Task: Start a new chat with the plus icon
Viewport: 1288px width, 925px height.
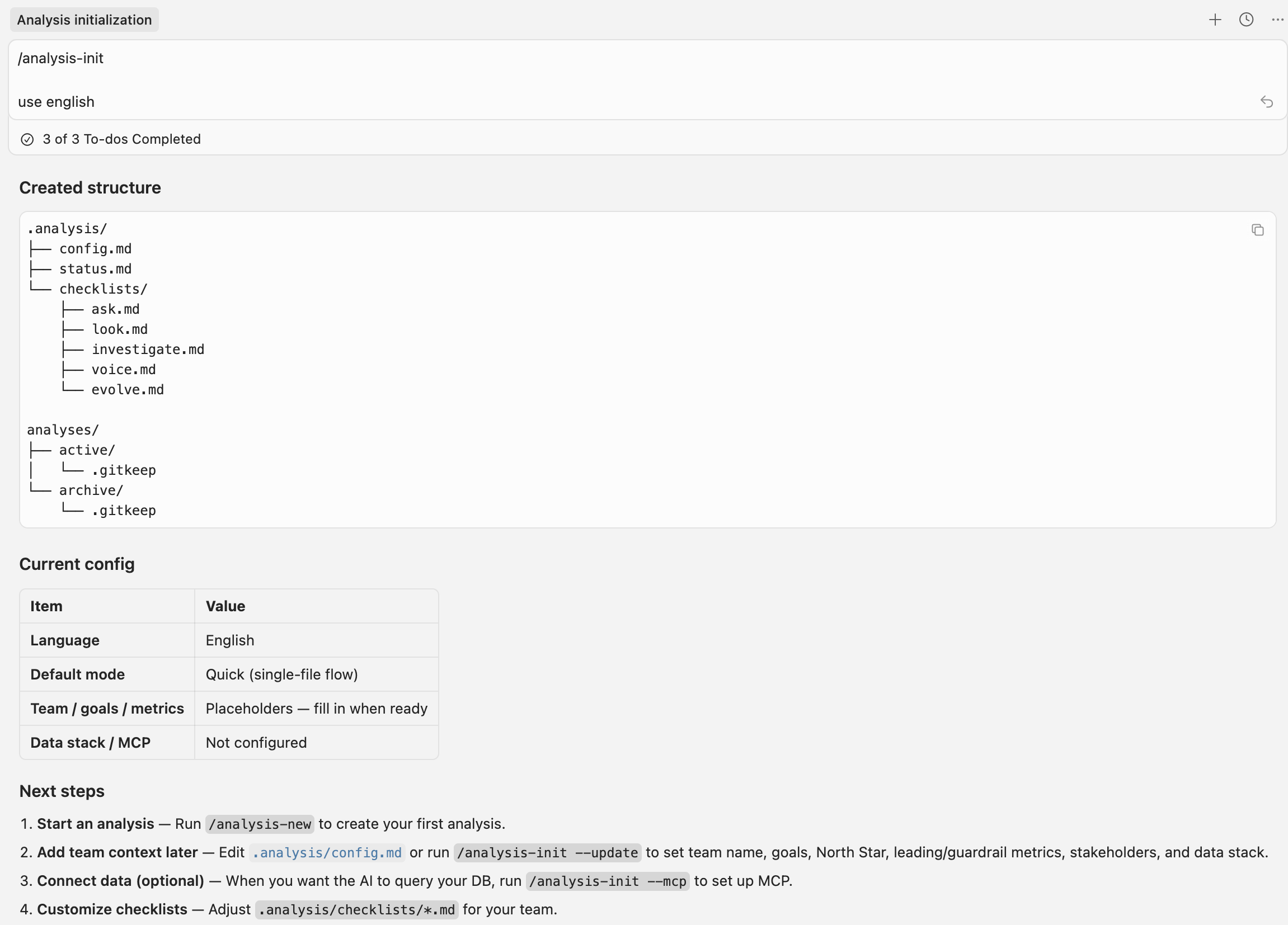Action: tap(1215, 20)
